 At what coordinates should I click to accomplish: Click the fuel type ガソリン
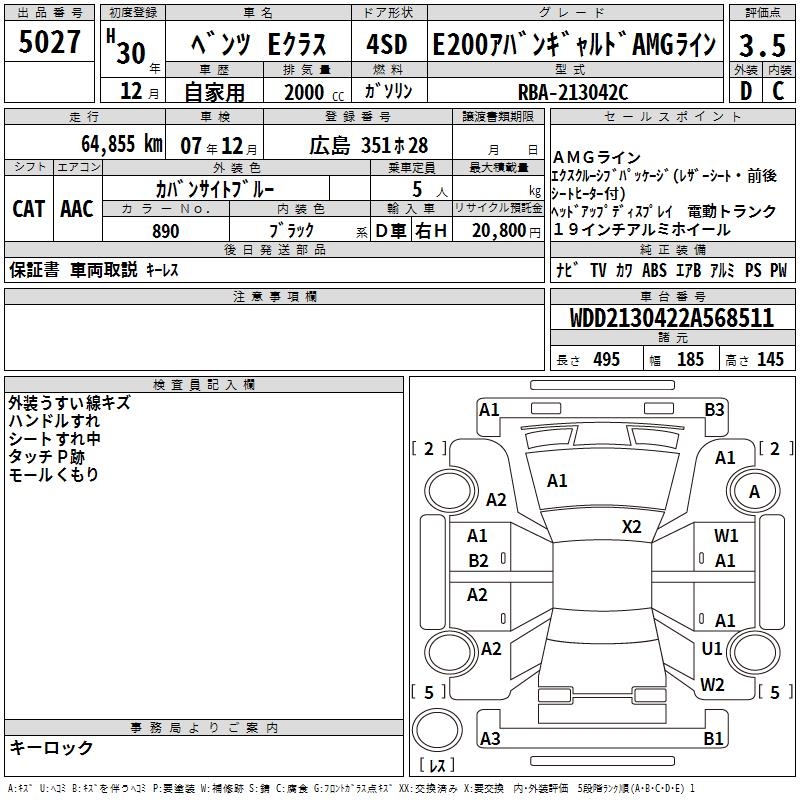tap(388, 91)
